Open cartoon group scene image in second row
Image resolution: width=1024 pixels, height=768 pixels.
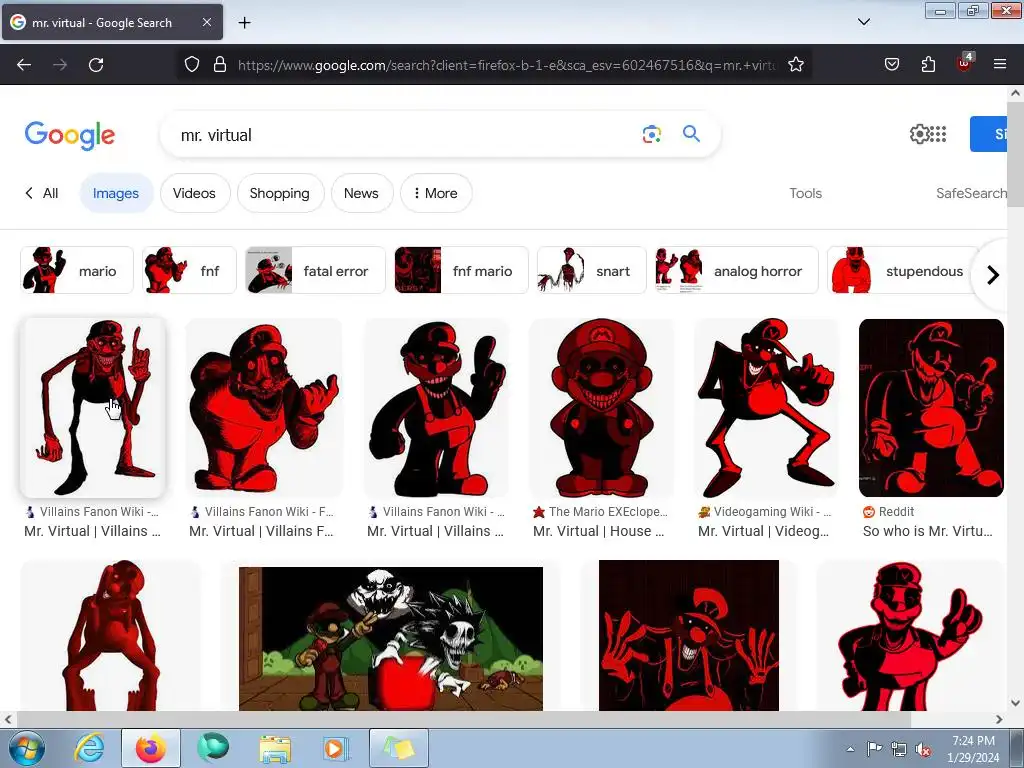(x=391, y=638)
